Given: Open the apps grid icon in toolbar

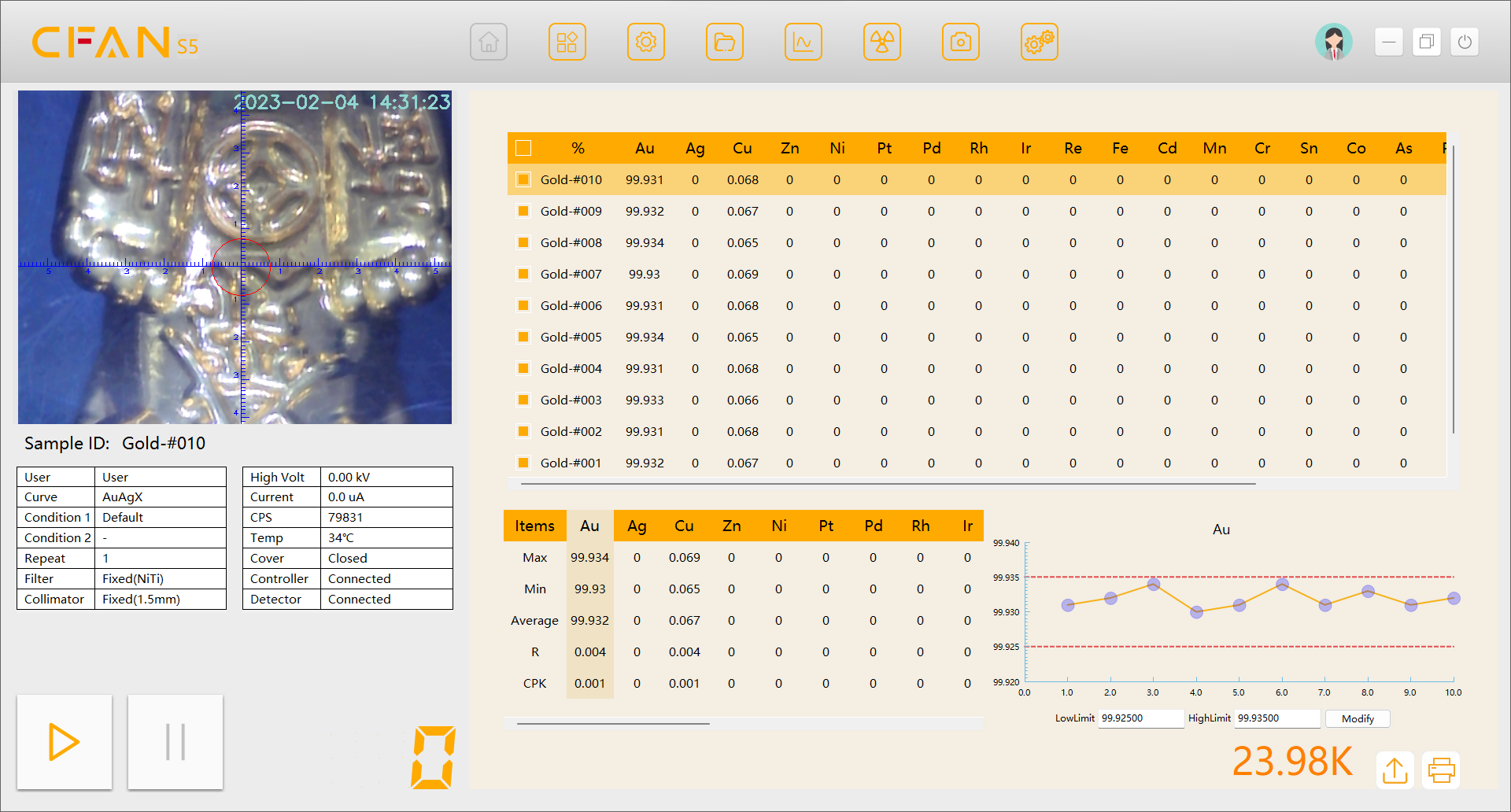Looking at the screenshot, I should pos(567,42).
